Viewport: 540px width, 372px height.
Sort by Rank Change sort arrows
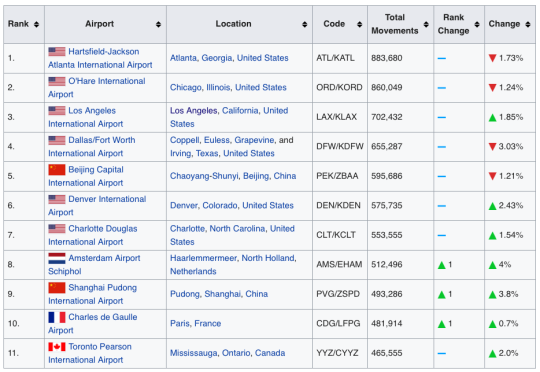[477, 24]
